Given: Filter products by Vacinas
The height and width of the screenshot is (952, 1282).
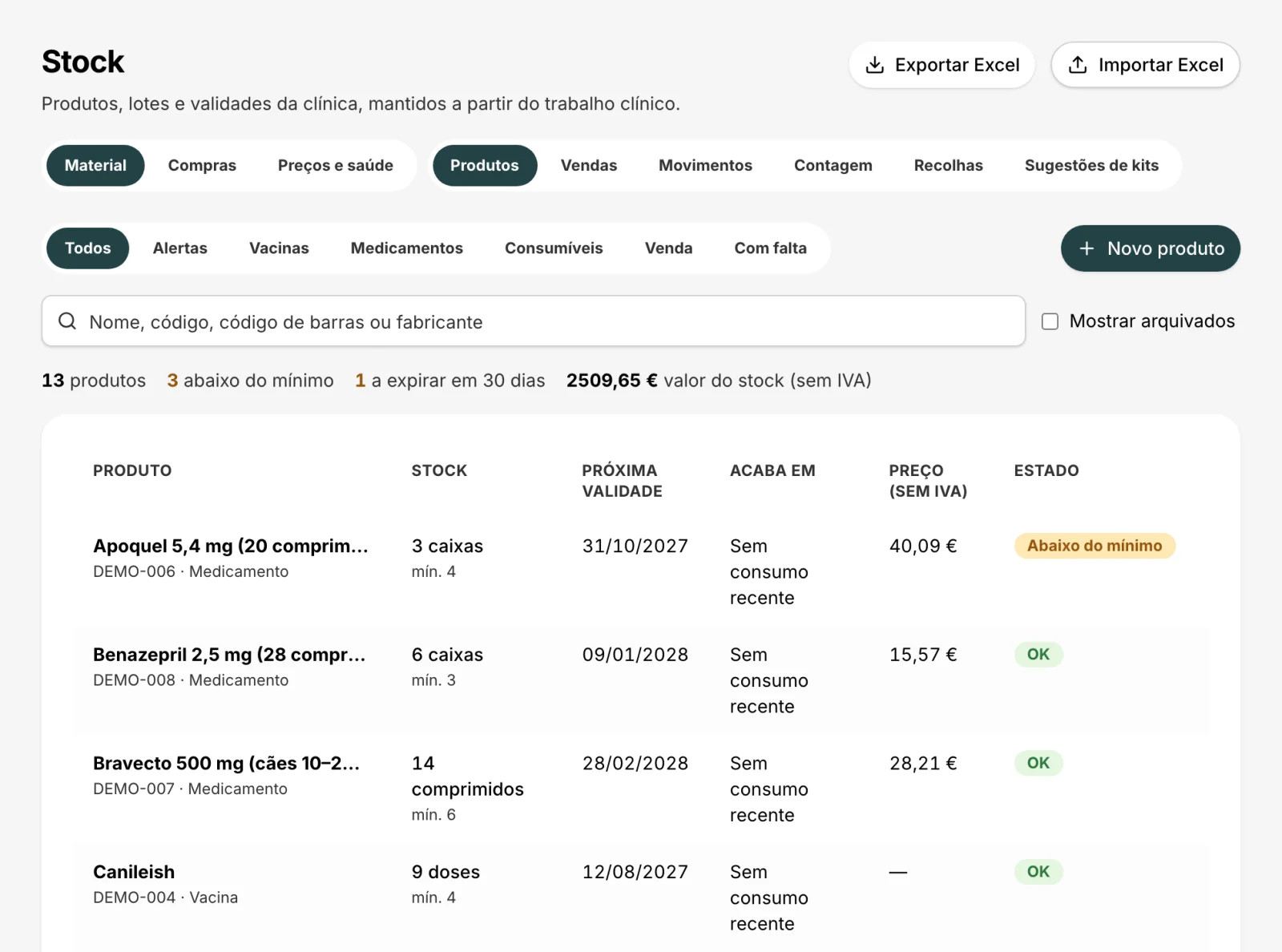Looking at the screenshot, I should point(279,248).
